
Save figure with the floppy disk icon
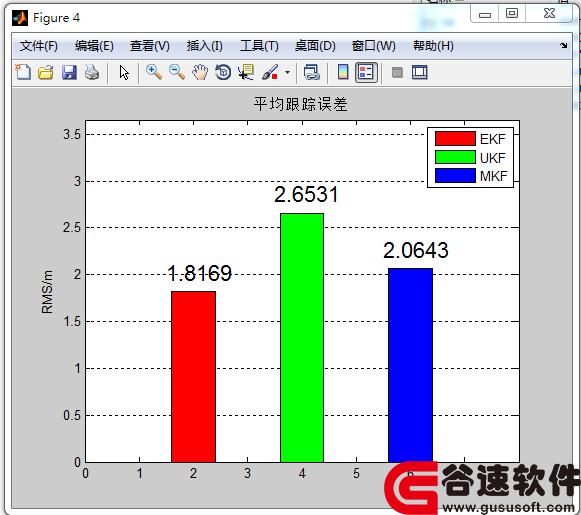tap(69, 72)
